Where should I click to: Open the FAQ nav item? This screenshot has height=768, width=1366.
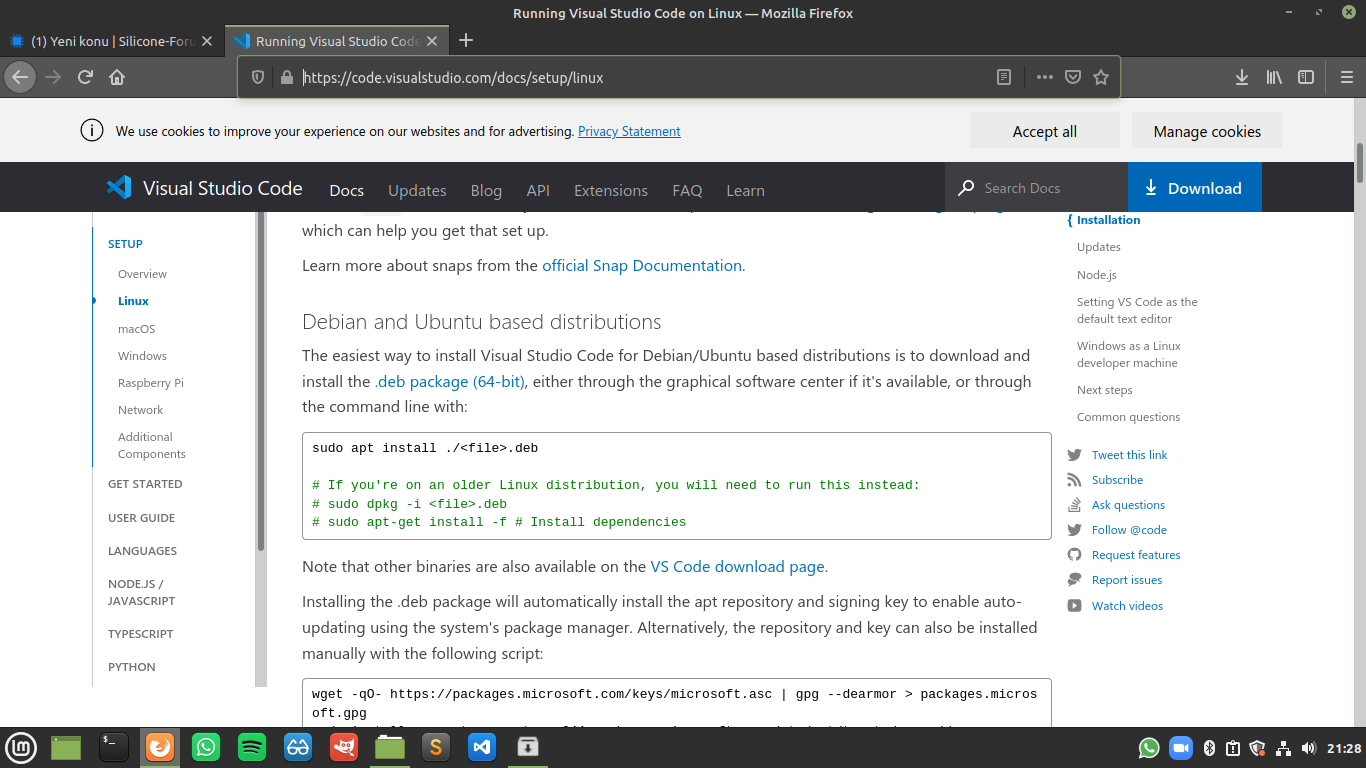click(x=687, y=190)
